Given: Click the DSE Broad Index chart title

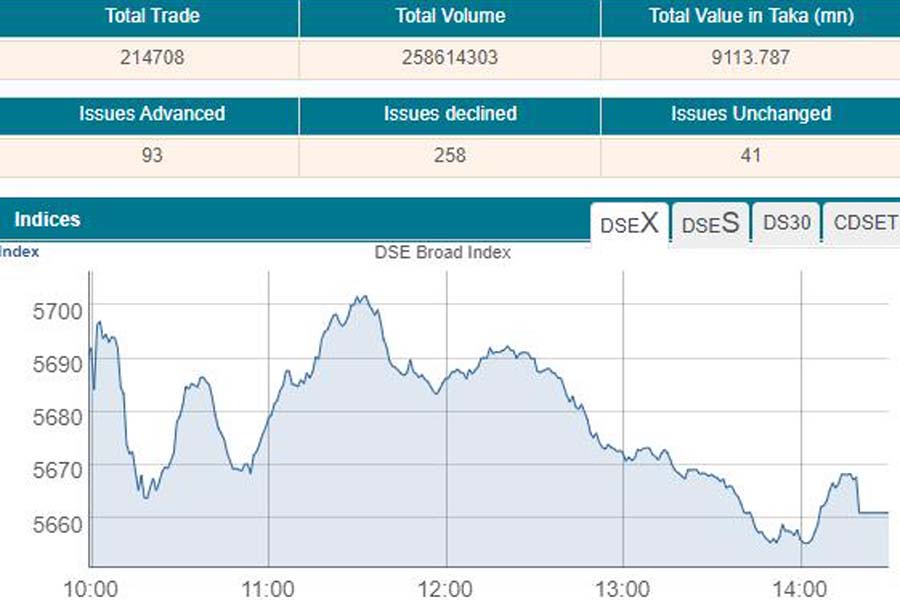Looking at the screenshot, I should 442,253.
